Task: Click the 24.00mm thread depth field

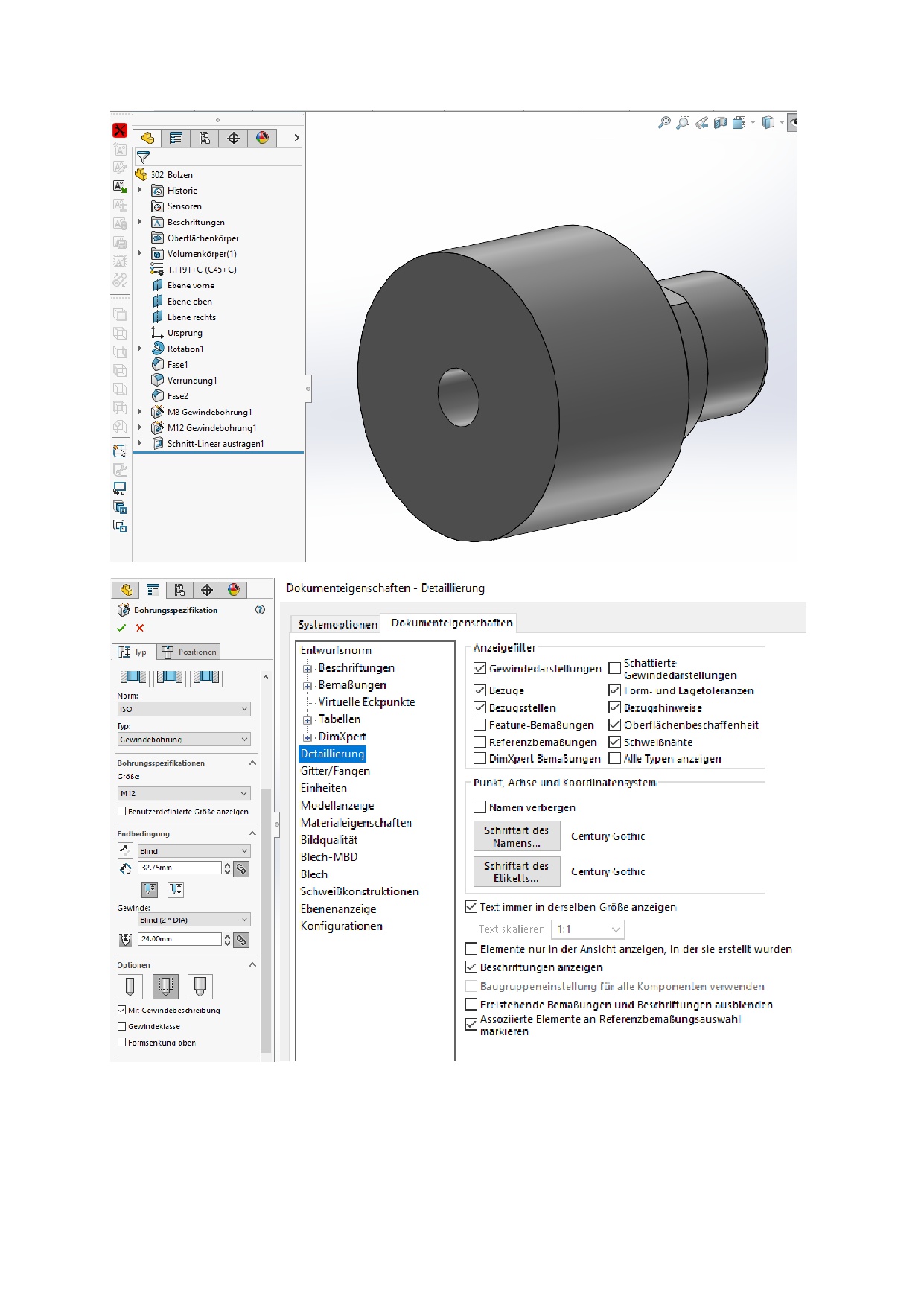Action: (x=179, y=939)
